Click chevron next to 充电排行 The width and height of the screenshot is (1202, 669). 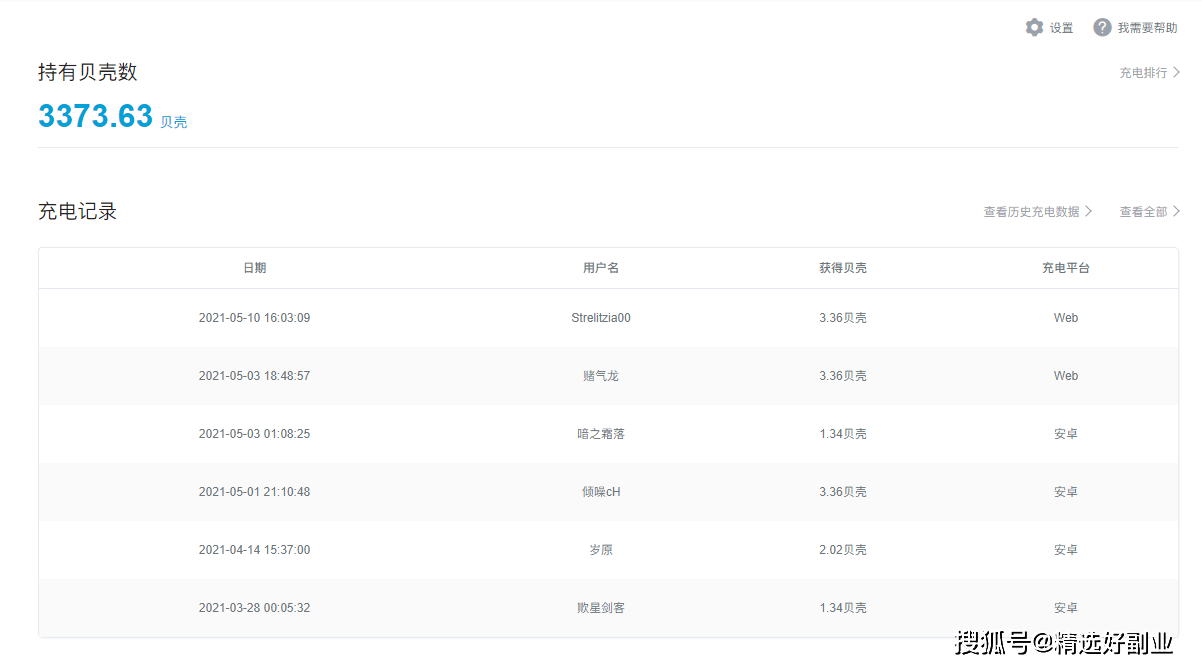(1177, 73)
